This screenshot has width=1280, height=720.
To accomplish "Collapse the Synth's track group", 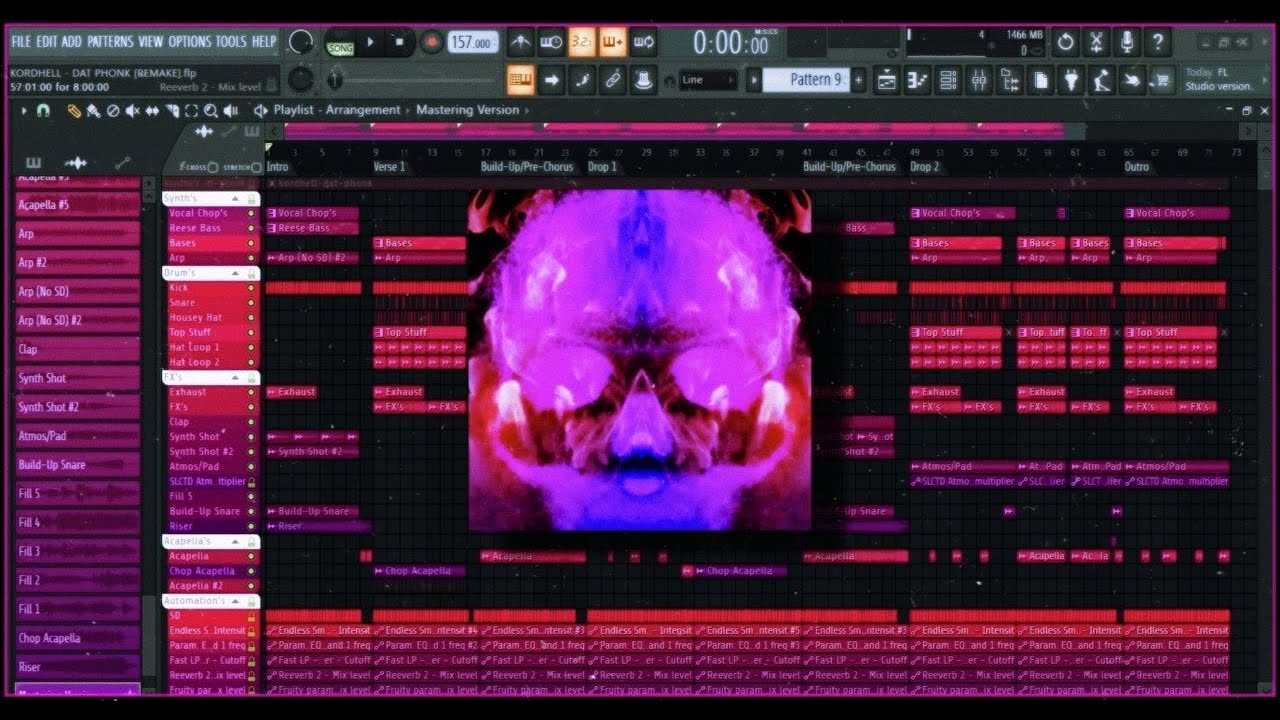I will [x=237, y=199].
